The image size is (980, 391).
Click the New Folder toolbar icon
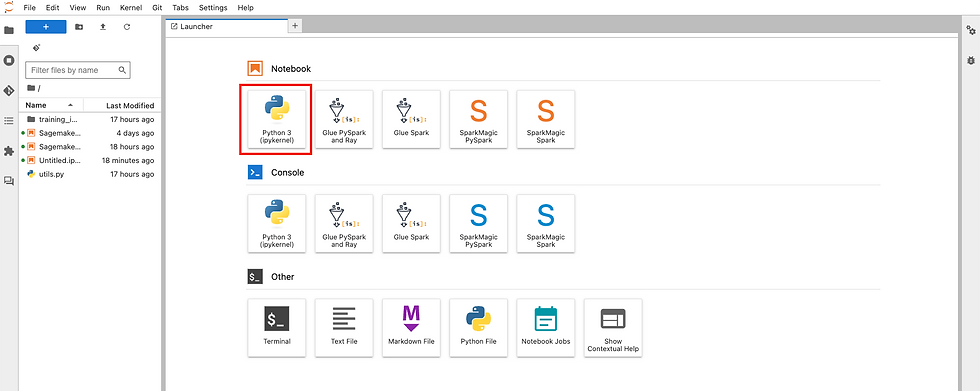pos(79,27)
